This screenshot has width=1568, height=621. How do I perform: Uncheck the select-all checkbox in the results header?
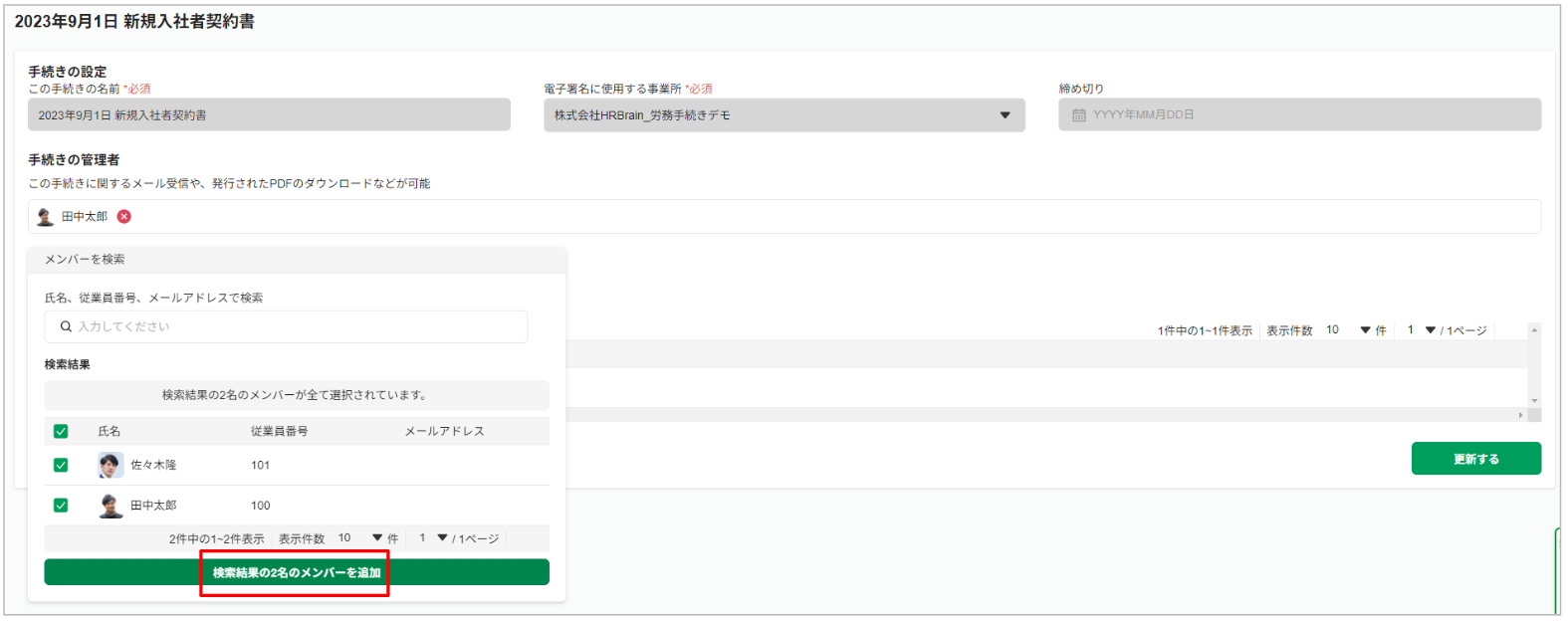[61, 431]
